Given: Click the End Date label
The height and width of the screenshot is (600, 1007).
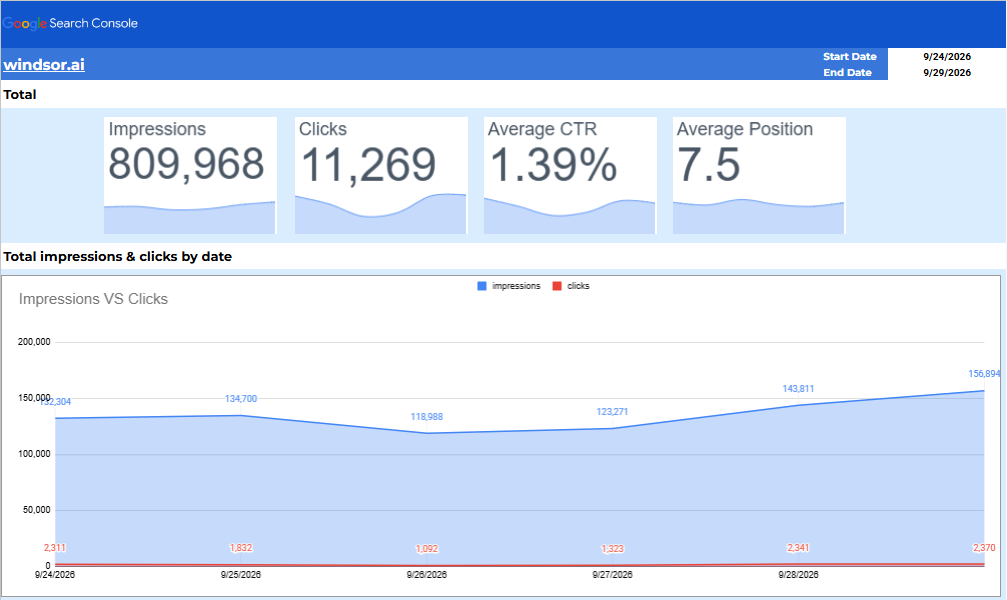Looking at the screenshot, I should pyautogui.click(x=848, y=73).
